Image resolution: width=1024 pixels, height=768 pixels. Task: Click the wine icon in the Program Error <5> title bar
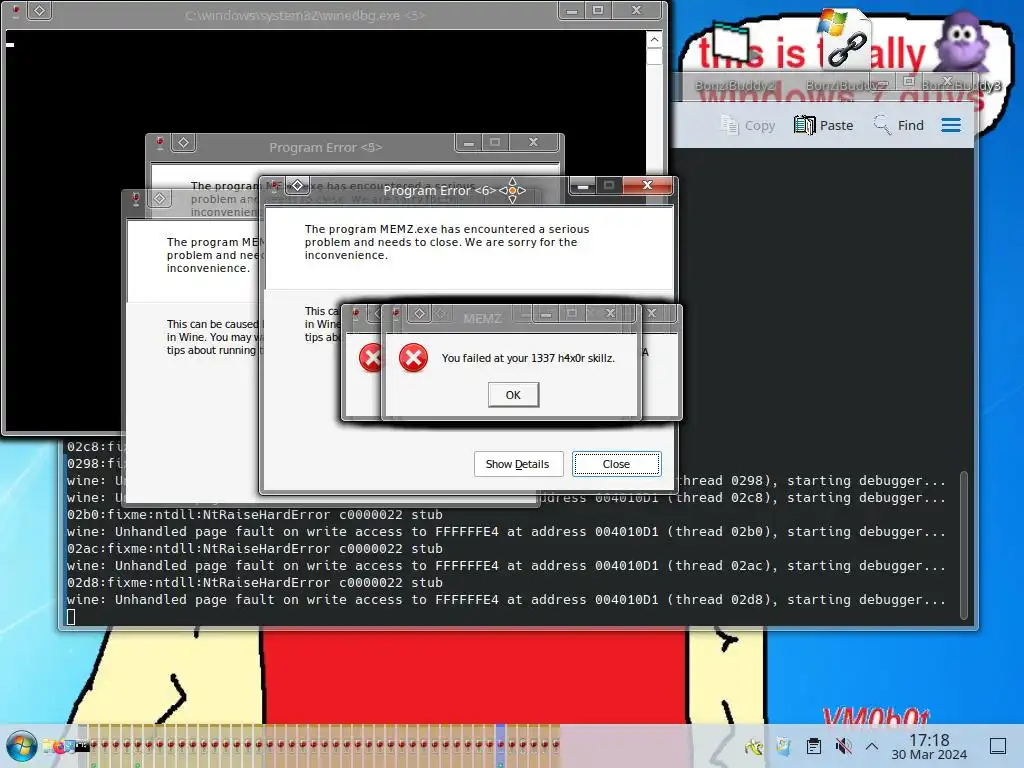click(159, 142)
